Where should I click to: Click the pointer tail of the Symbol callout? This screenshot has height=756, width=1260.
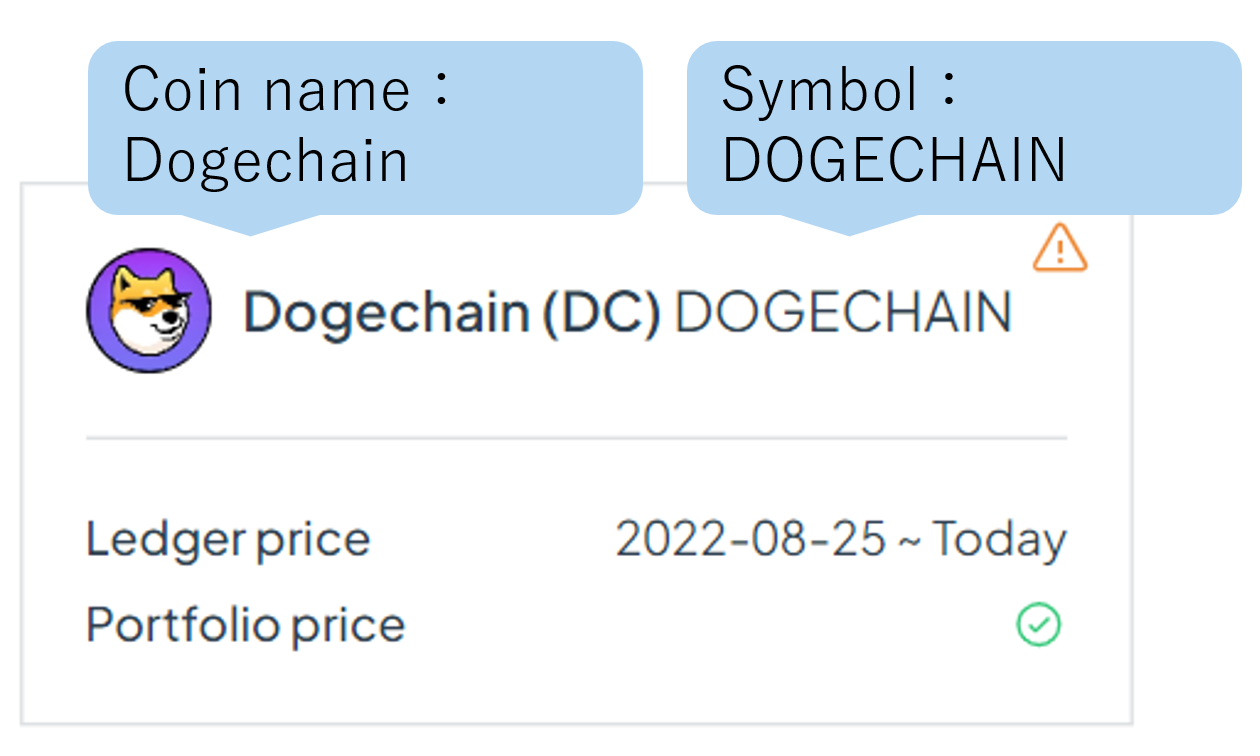[x=848, y=225]
